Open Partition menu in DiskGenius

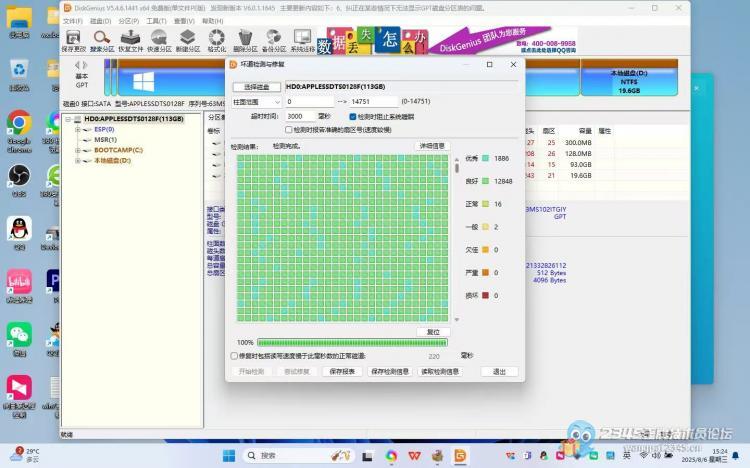129,21
